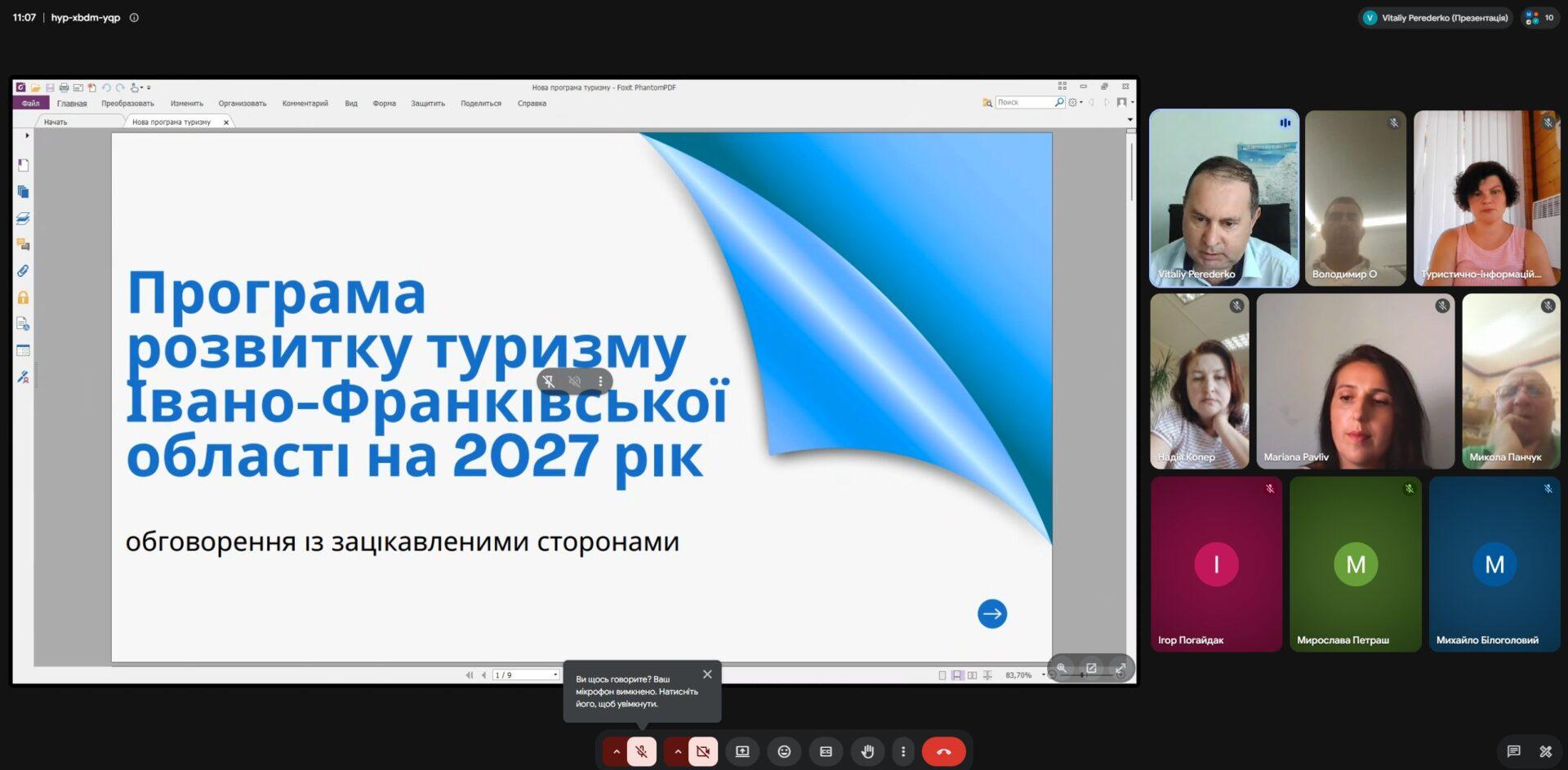Open participants list showing 10
This screenshot has height=770, width=1568.
[x=1540, y=17]
